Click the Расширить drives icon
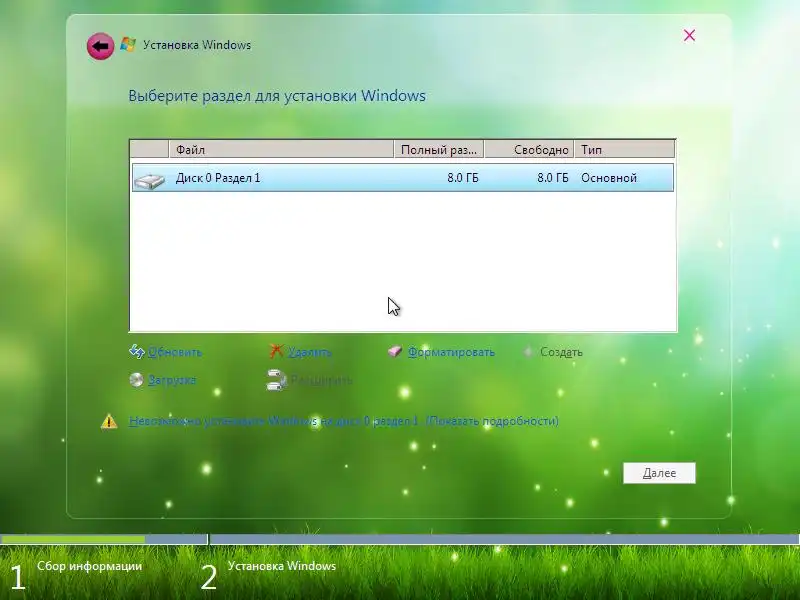800x600 pixels. (x=276, y=380)
